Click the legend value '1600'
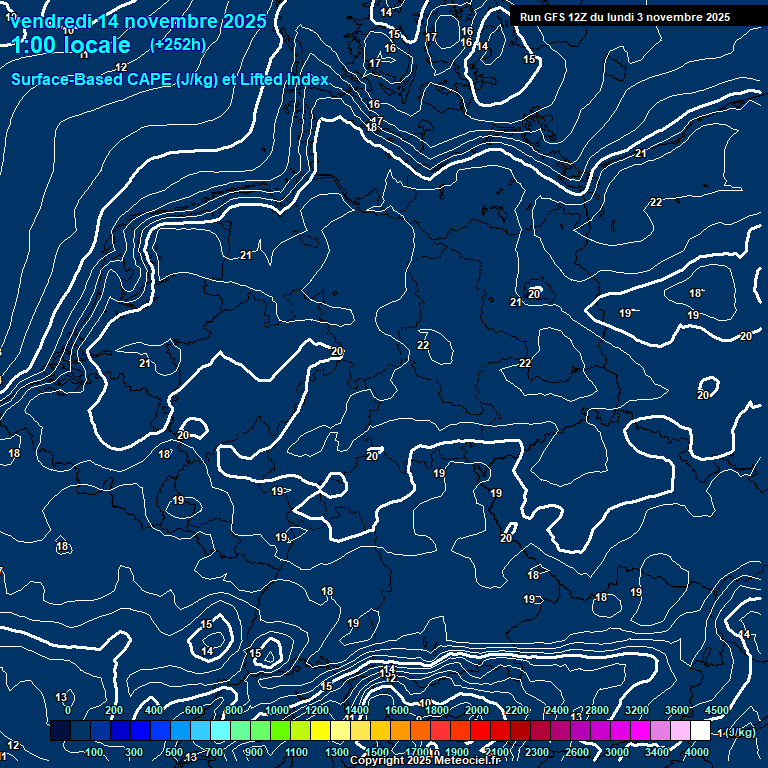Viewport: 768px width, 768px height. coord(397,710)
